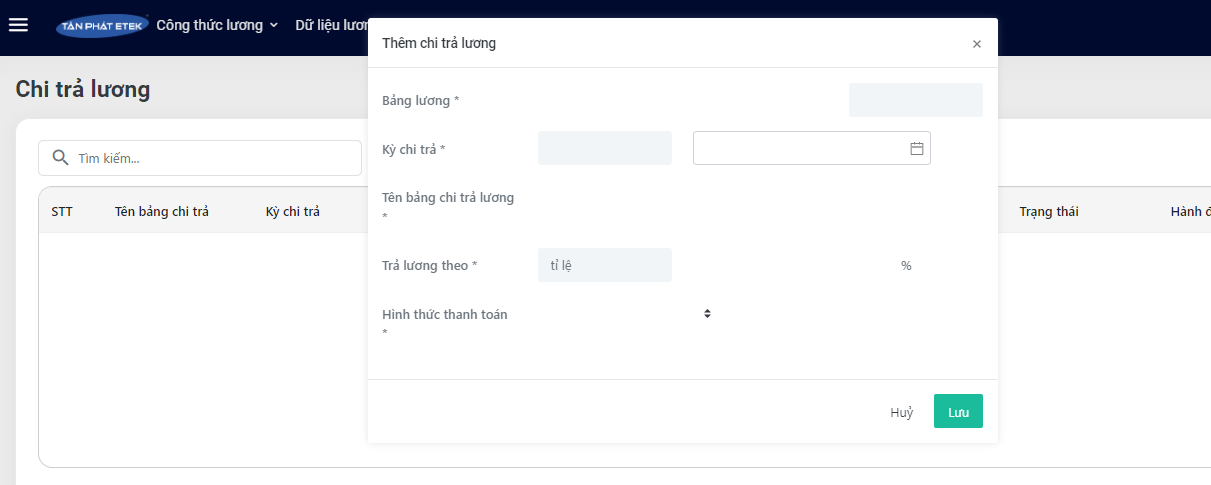Click the Kỳ chi trả table header
This screenshot has width=1211, height=485.
pyautogui.click(x=293, y=211)
